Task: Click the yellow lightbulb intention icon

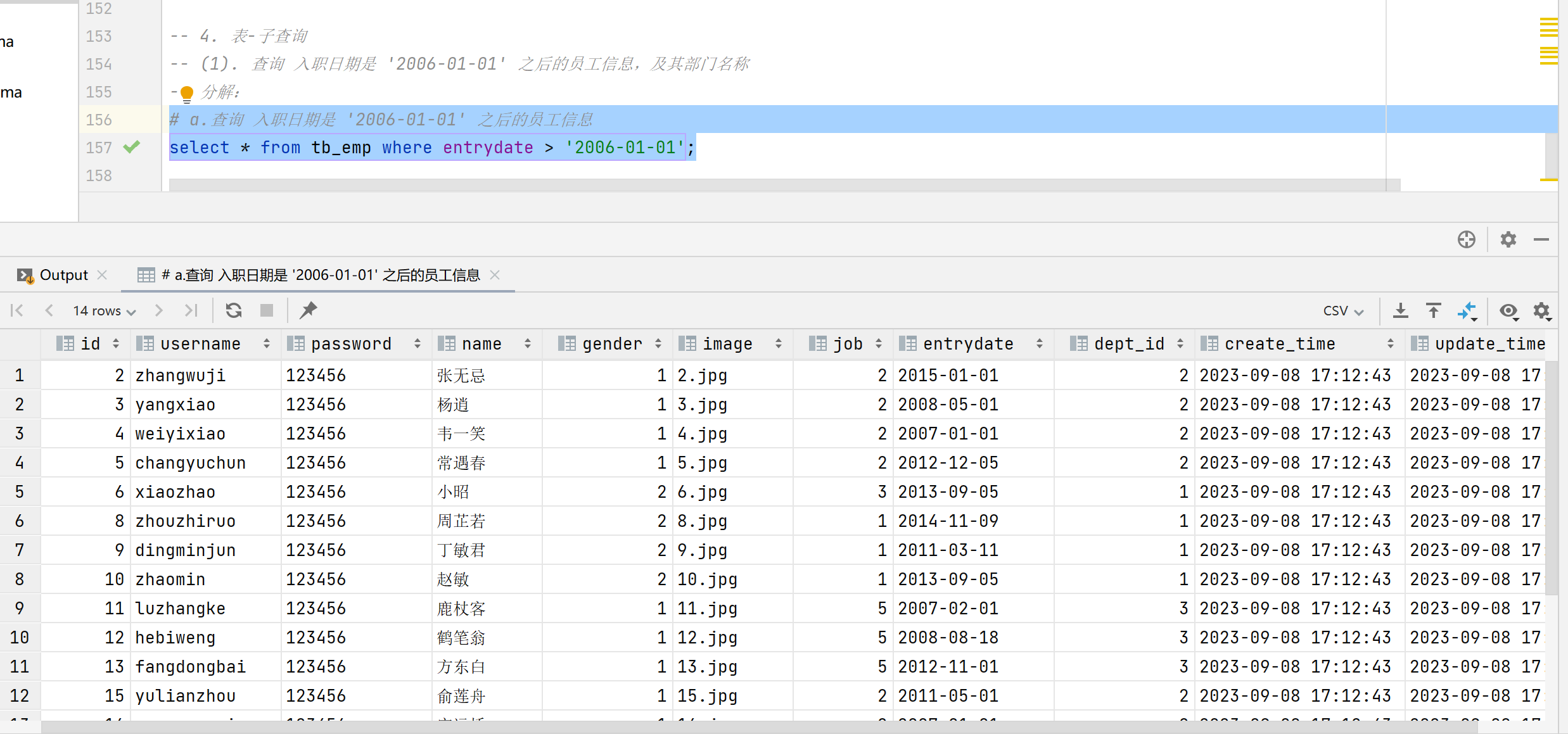Action: (x=186, y=94)
